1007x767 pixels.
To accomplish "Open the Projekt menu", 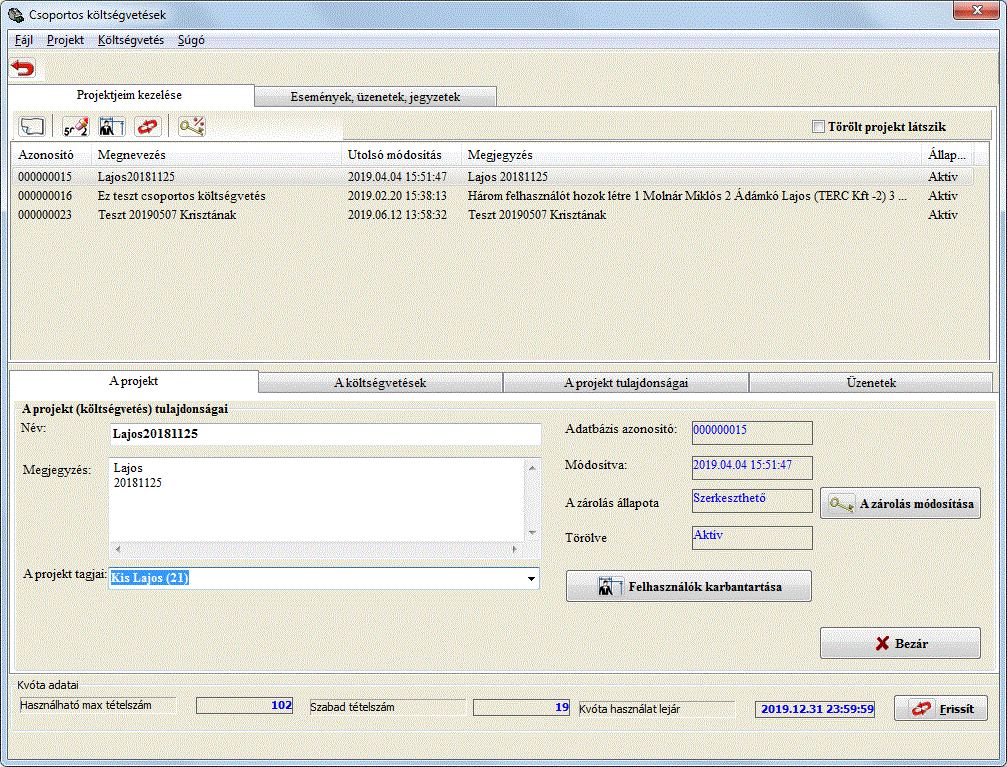I will (65, 41).
